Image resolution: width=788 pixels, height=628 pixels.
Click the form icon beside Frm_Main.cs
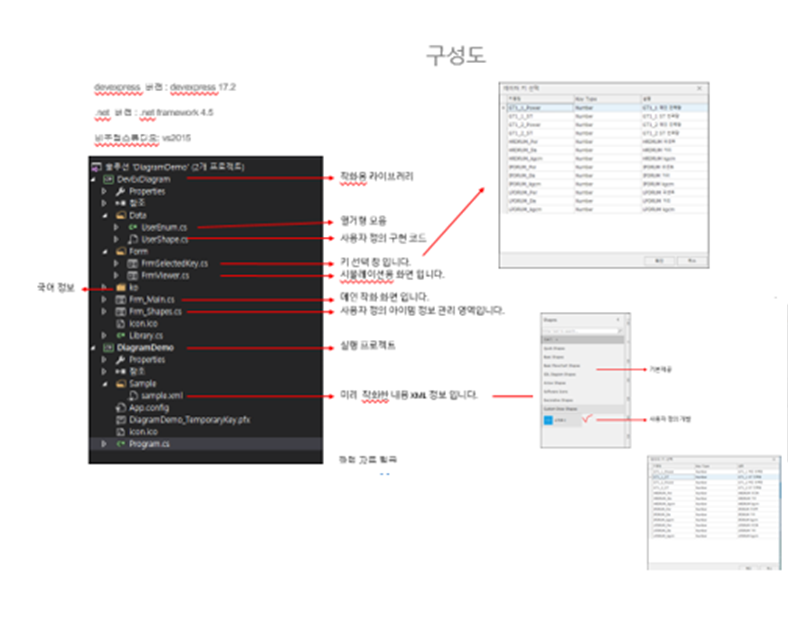[x=121, y=299]
